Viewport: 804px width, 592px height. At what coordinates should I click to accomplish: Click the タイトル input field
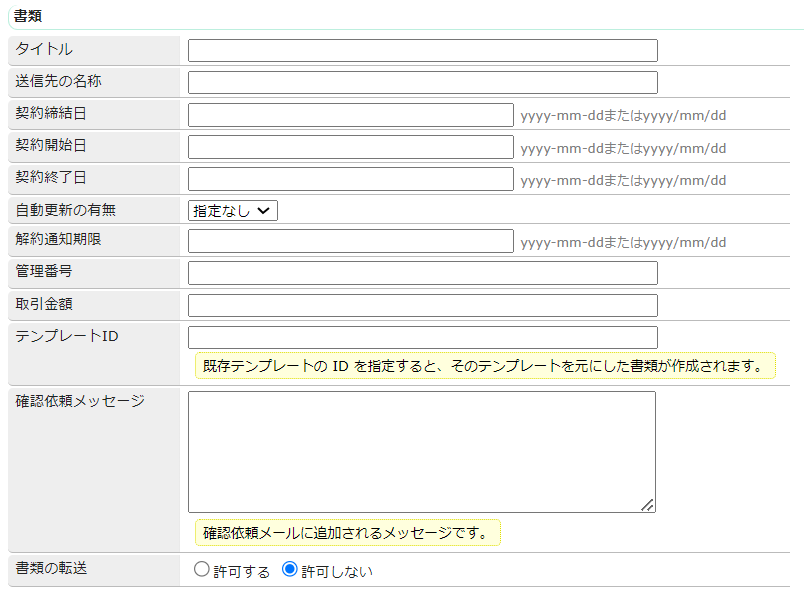coord(420,50)
